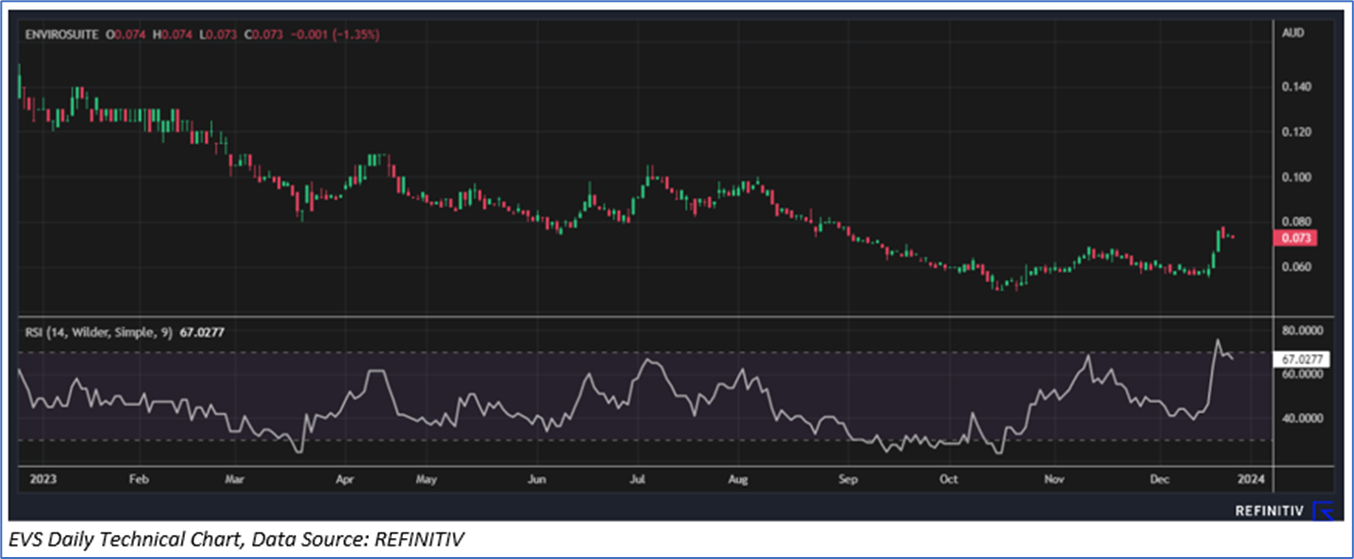Click the -0.001 (-1.35%) change value

tap(336, 35)
